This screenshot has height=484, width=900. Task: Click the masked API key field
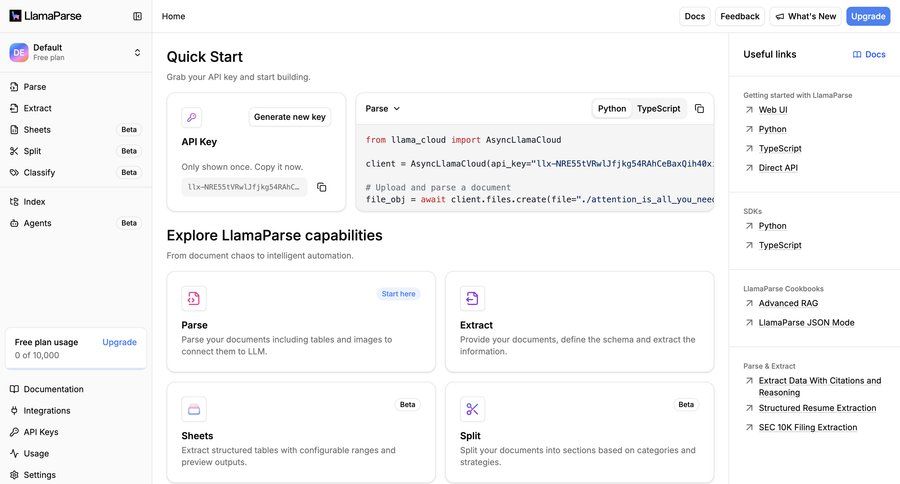[245, 187]
